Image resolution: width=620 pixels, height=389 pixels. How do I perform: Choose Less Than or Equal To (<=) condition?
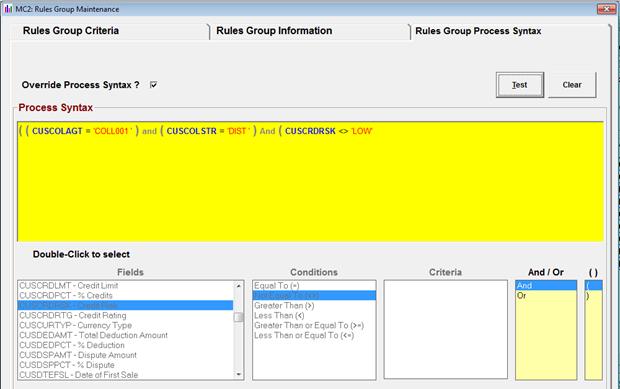coord(314,335)
